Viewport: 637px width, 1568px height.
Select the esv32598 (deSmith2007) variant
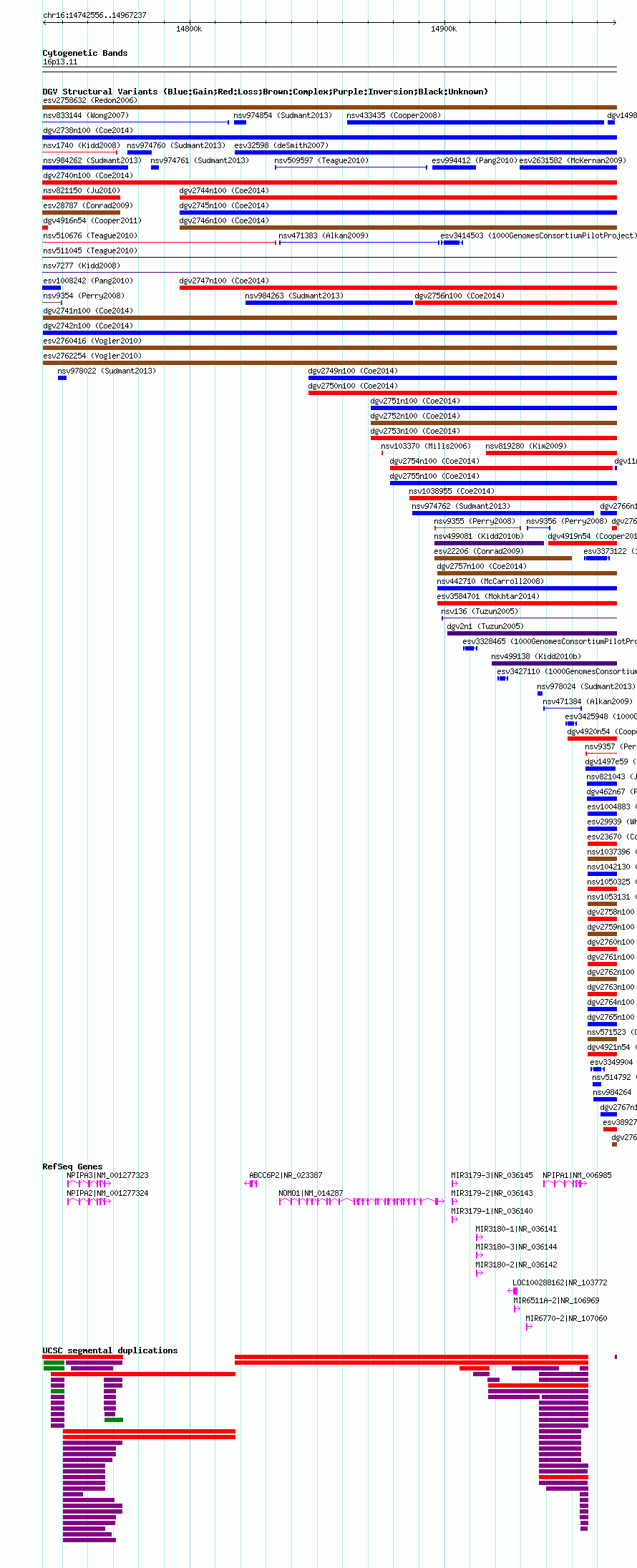281,145
